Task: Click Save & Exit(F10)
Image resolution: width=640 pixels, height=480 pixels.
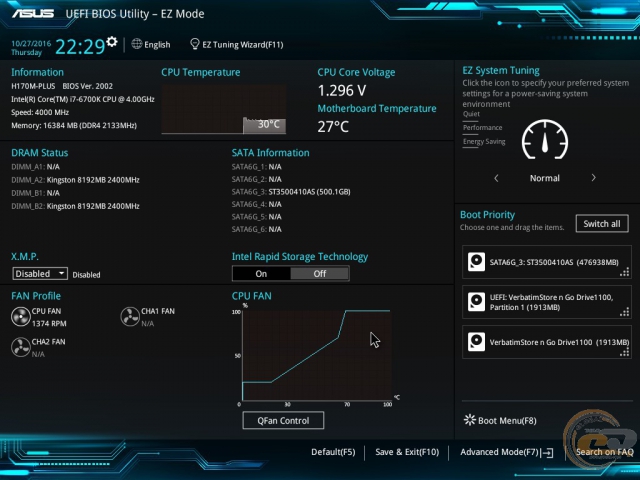Action: [x=407, y=452]
